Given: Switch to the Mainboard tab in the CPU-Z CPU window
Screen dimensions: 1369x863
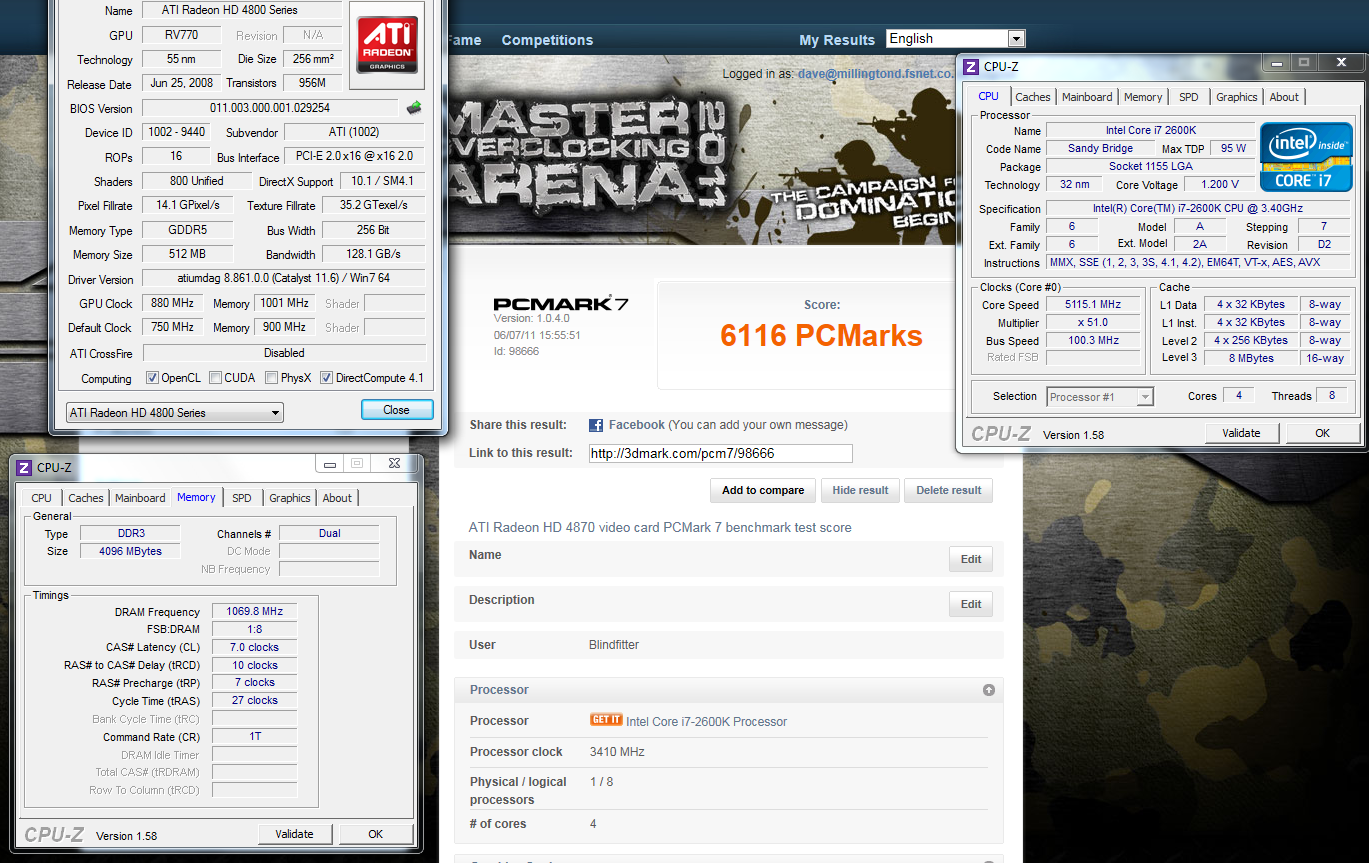Looking at the screenshot, I should (1087, 97).
